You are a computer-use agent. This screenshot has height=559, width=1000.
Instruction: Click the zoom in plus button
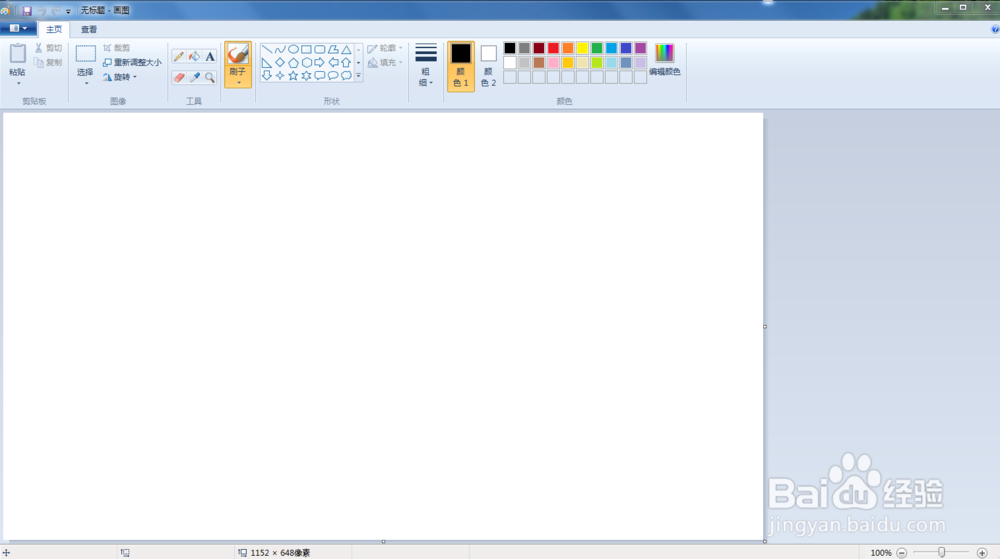point(982,553)
